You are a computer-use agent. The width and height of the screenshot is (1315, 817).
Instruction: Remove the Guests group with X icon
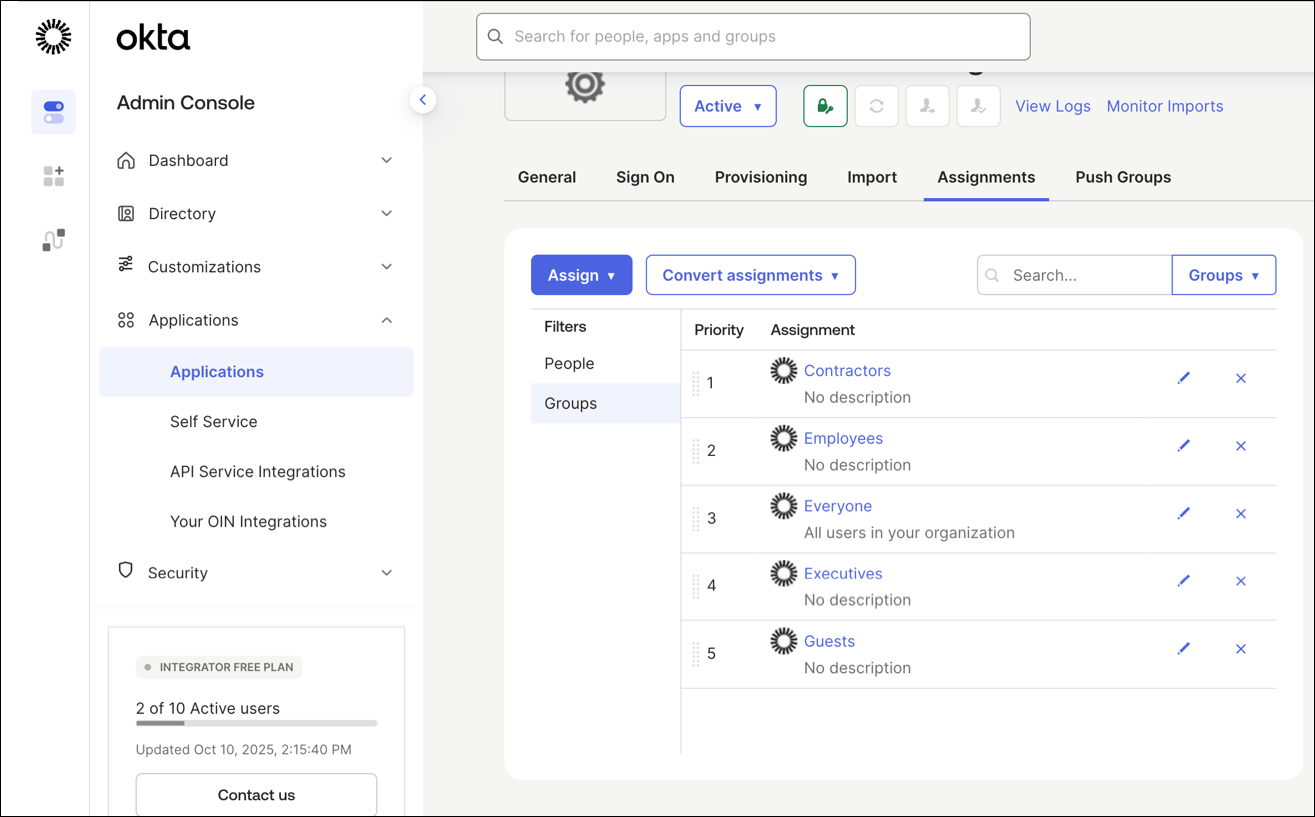click(x=1240, y=649)
